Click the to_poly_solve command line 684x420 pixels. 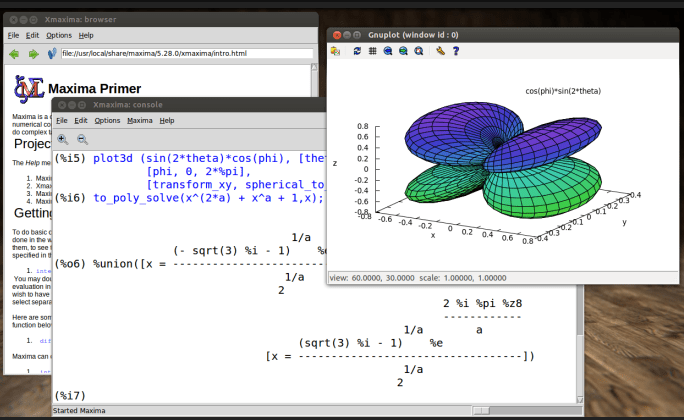(x=209, y=198)
